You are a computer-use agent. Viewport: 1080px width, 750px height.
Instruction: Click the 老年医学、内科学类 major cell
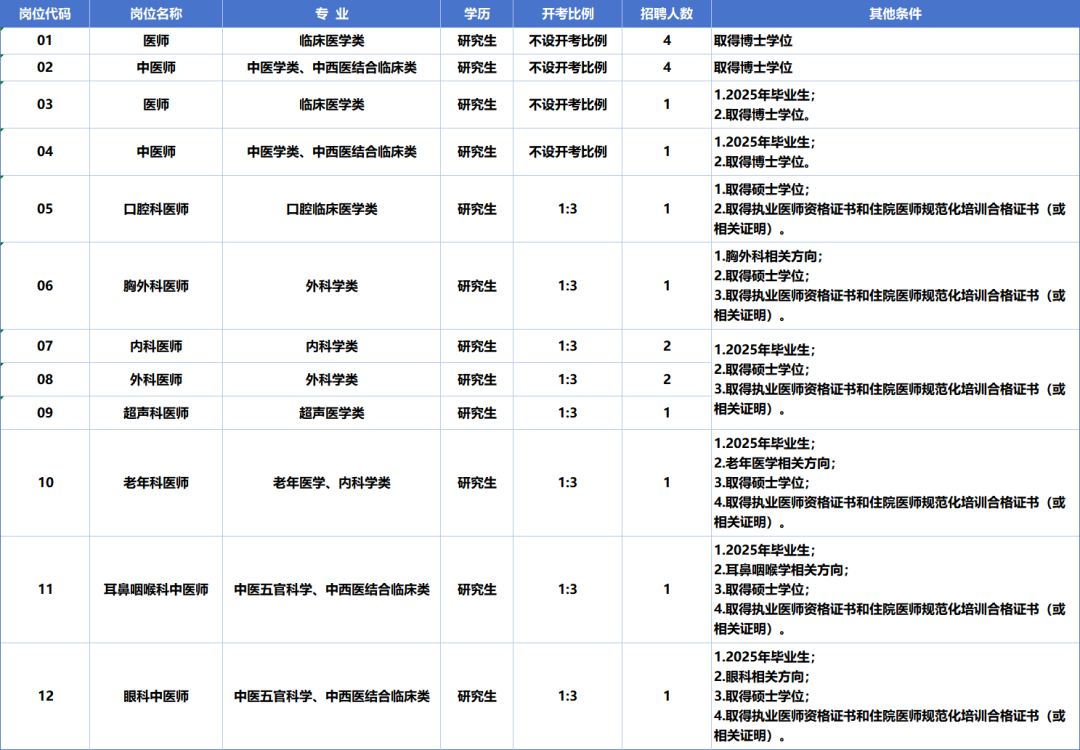[x=331, y=483]
